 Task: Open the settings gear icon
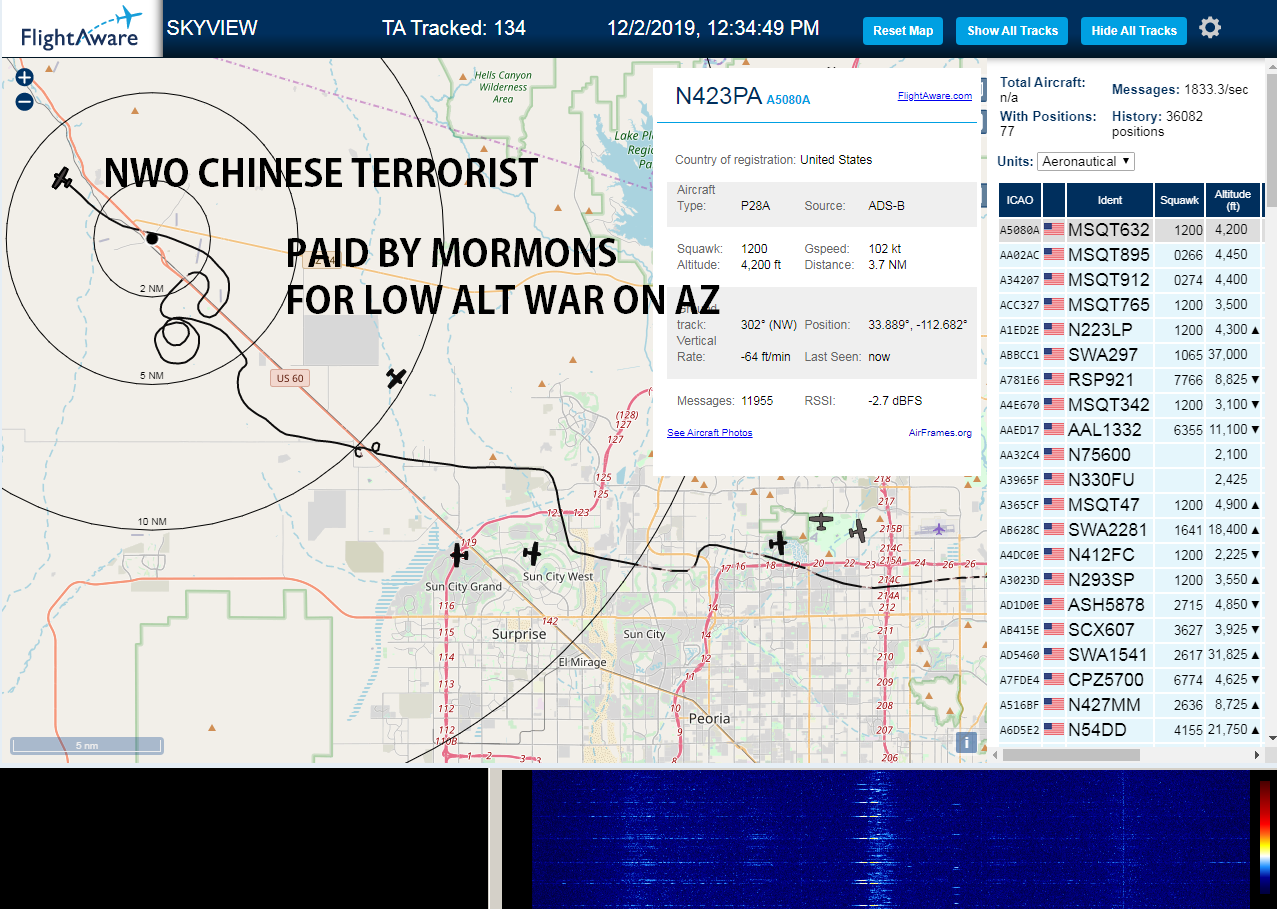coord(1210,28)
